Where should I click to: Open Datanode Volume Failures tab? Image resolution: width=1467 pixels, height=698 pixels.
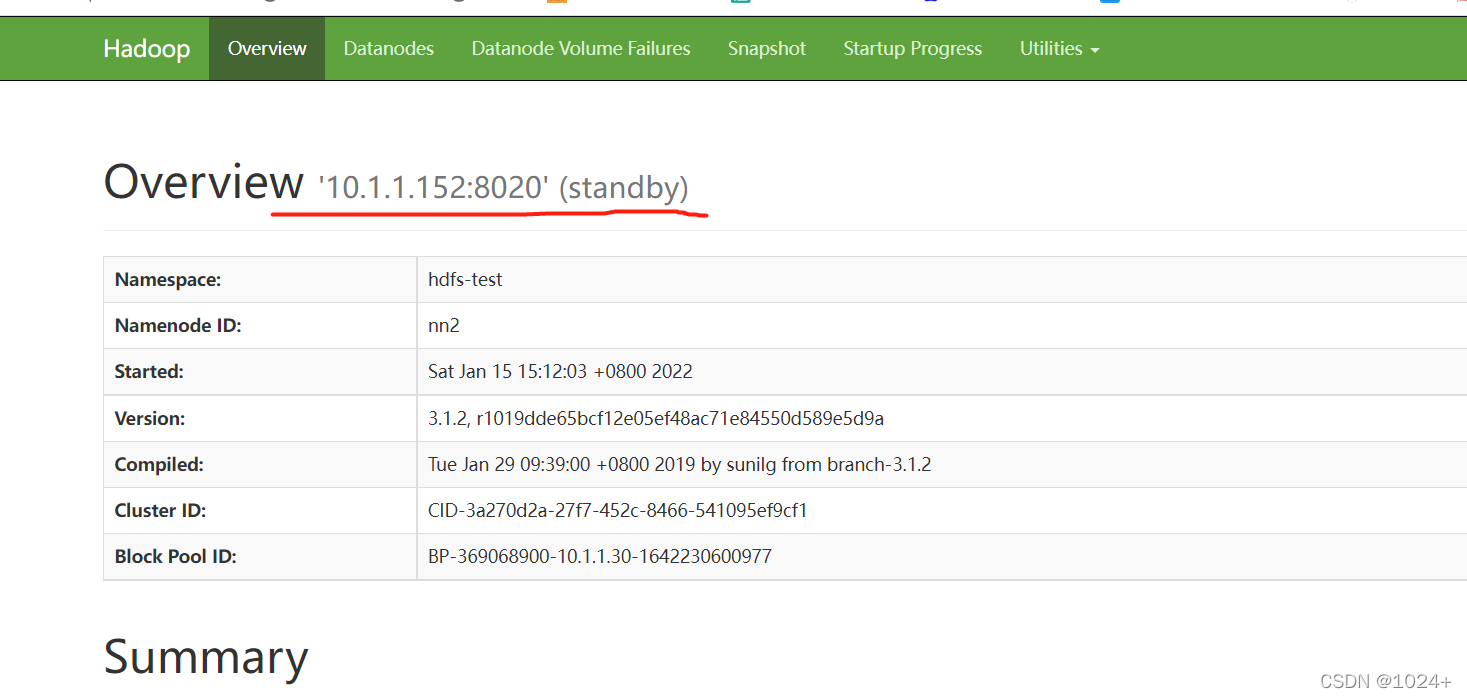point(581,48)
